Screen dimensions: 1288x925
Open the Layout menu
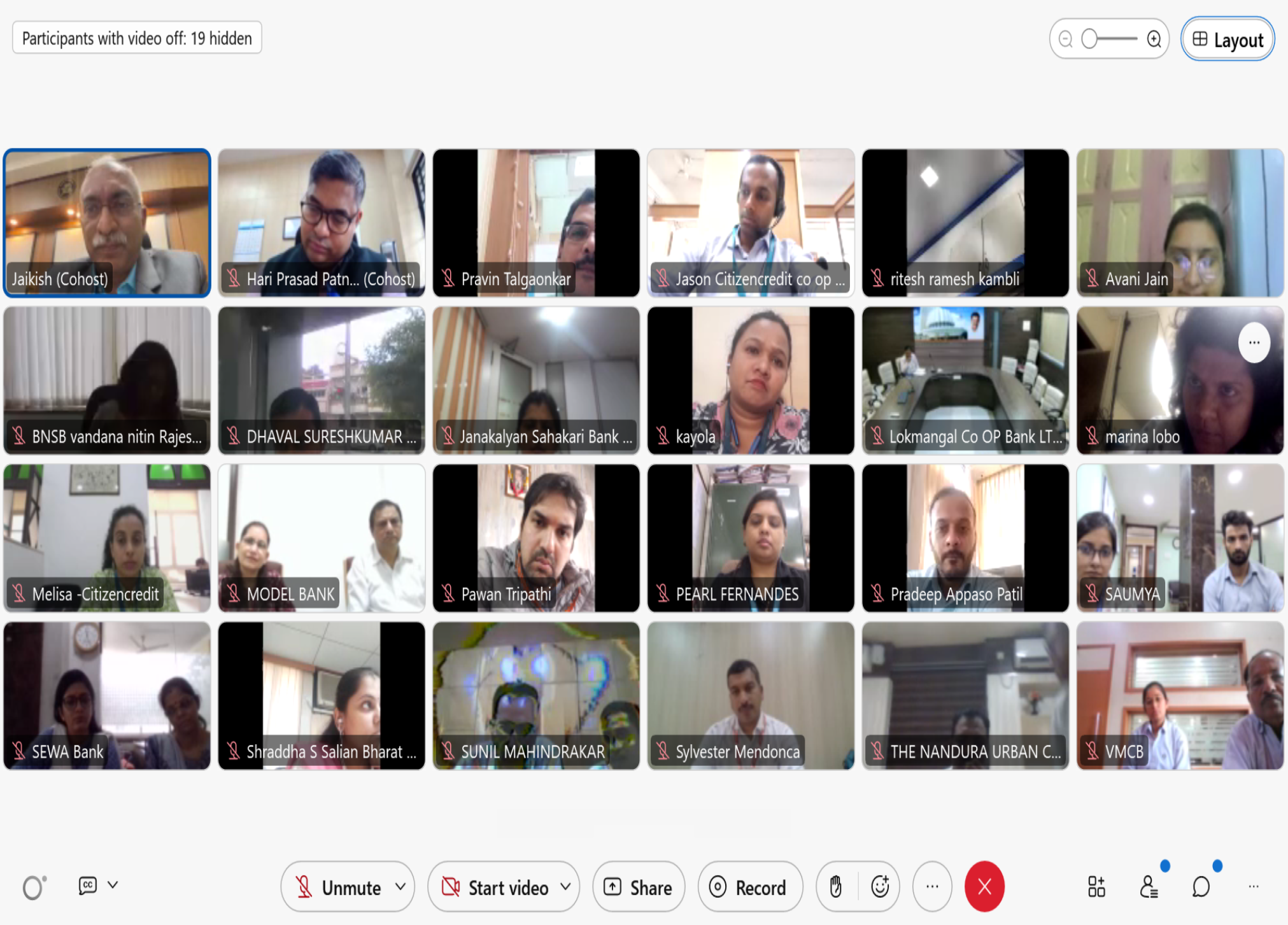pos(1228,39)
